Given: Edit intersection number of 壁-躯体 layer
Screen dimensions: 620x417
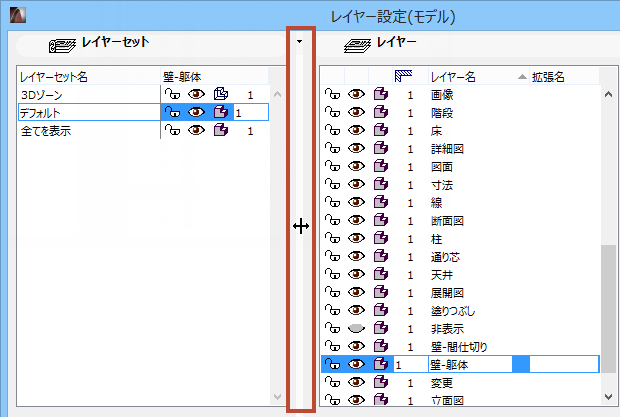Looking at the screenshot, I should (410, 364).
